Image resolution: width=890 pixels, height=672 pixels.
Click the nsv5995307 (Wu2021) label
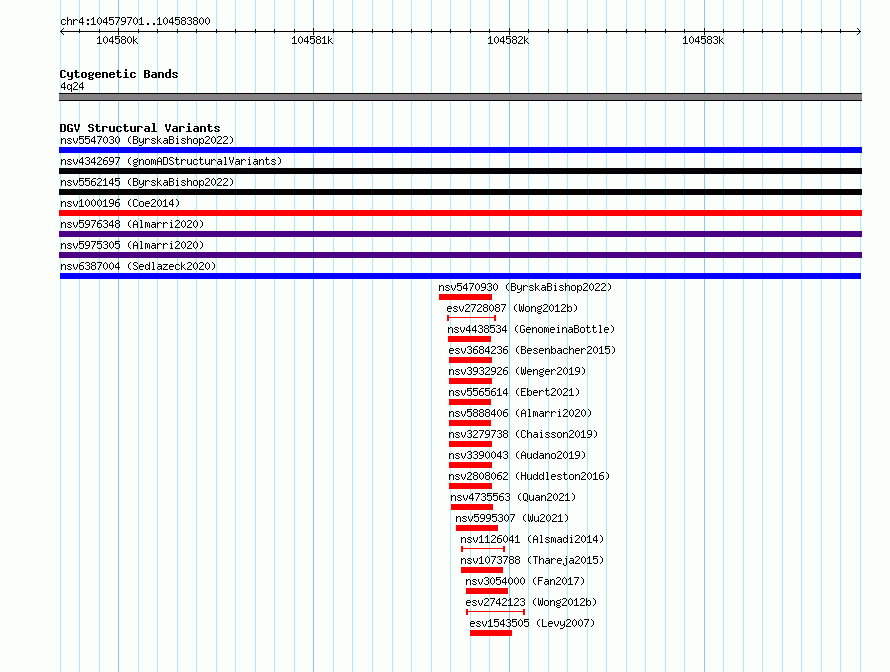click(x=512, y=518)
